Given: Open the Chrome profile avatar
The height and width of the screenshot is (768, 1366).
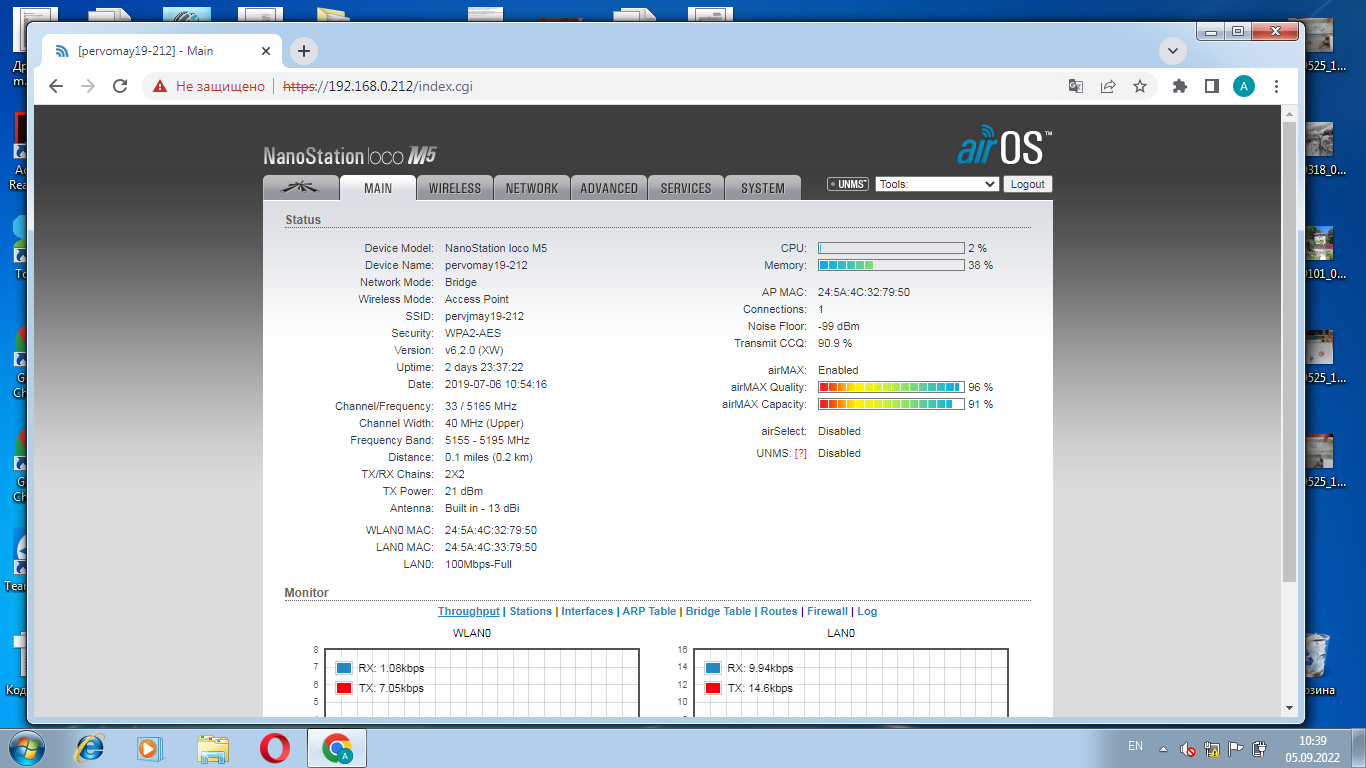Looking at the screenshot, I should 1244,86.
